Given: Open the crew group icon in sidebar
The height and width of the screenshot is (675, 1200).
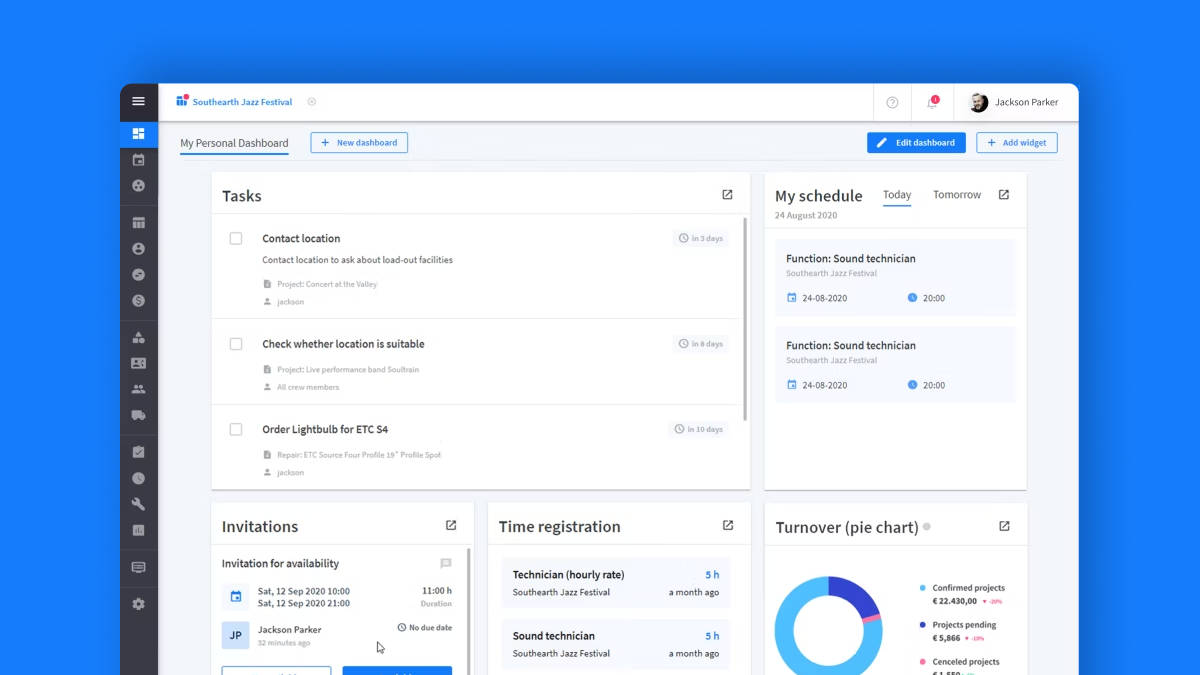Looking at the screenshot, I should [138, 389].
